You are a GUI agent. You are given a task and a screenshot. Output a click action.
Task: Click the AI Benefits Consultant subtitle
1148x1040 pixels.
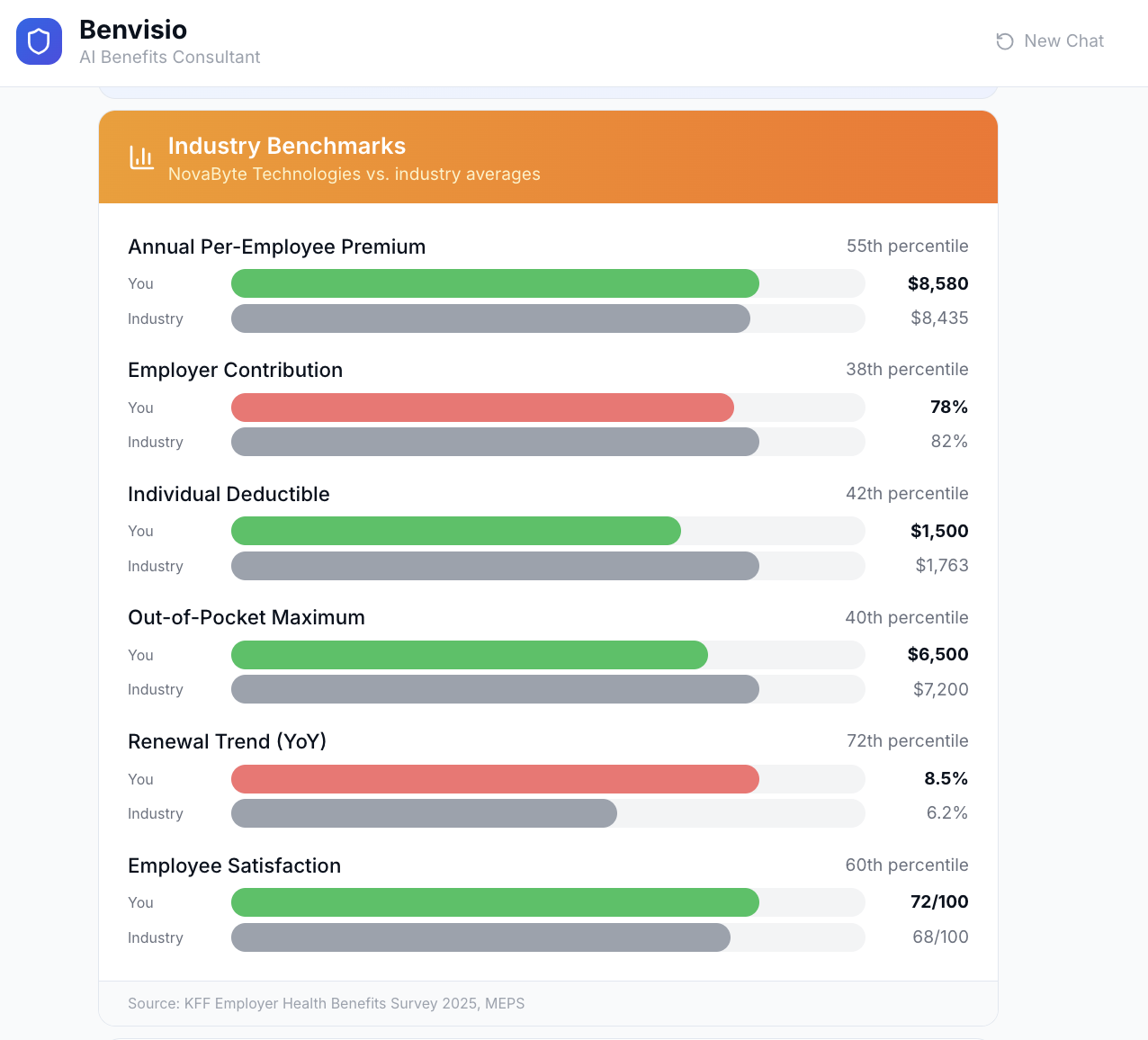(x=169, y=57)
